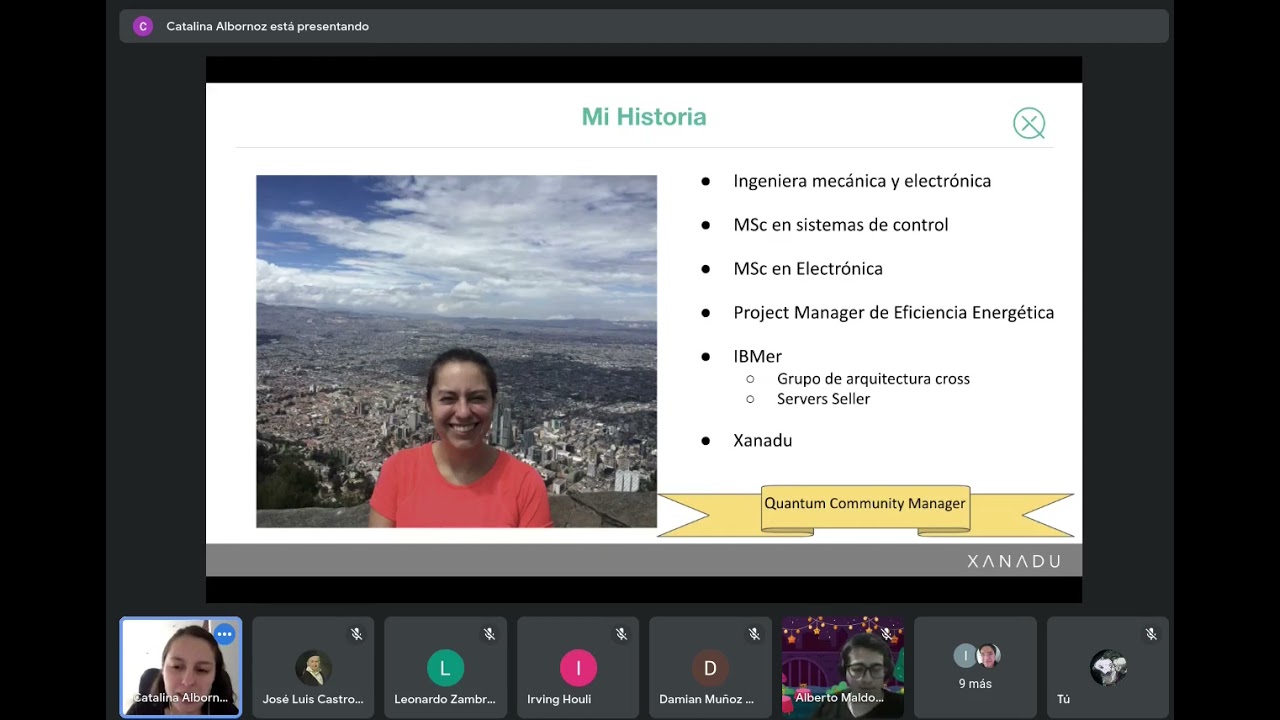Select Irving Houli's pink I tile

point(578,667)
